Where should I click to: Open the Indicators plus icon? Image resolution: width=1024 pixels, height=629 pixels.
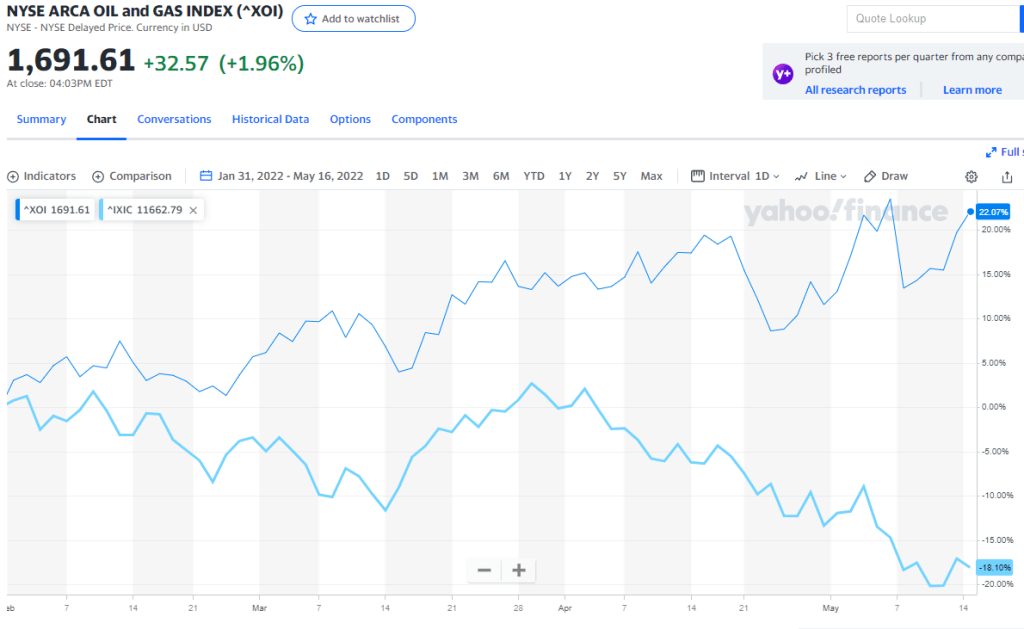pos(13,176)
